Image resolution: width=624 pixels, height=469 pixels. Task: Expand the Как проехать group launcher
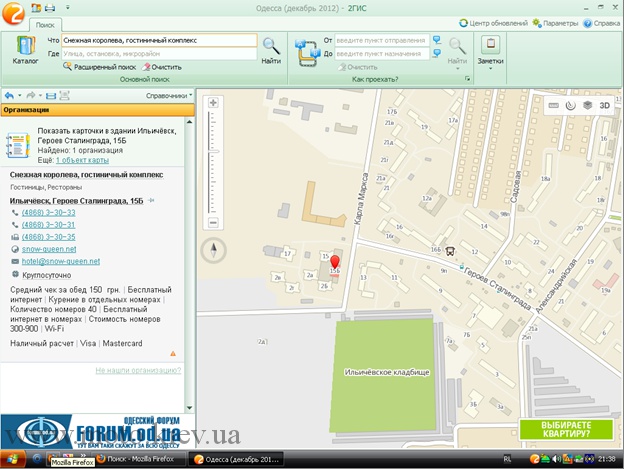pos(467,78)
